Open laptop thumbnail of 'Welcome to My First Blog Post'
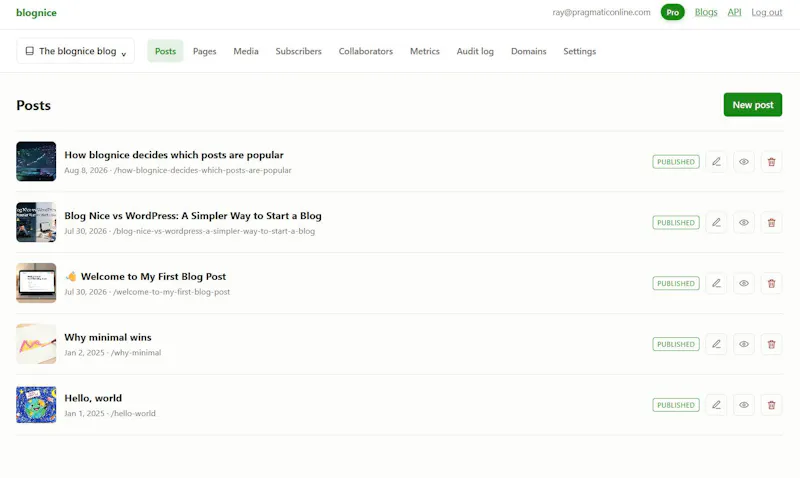This screenshot has height=478, width=800. point(36,283)
